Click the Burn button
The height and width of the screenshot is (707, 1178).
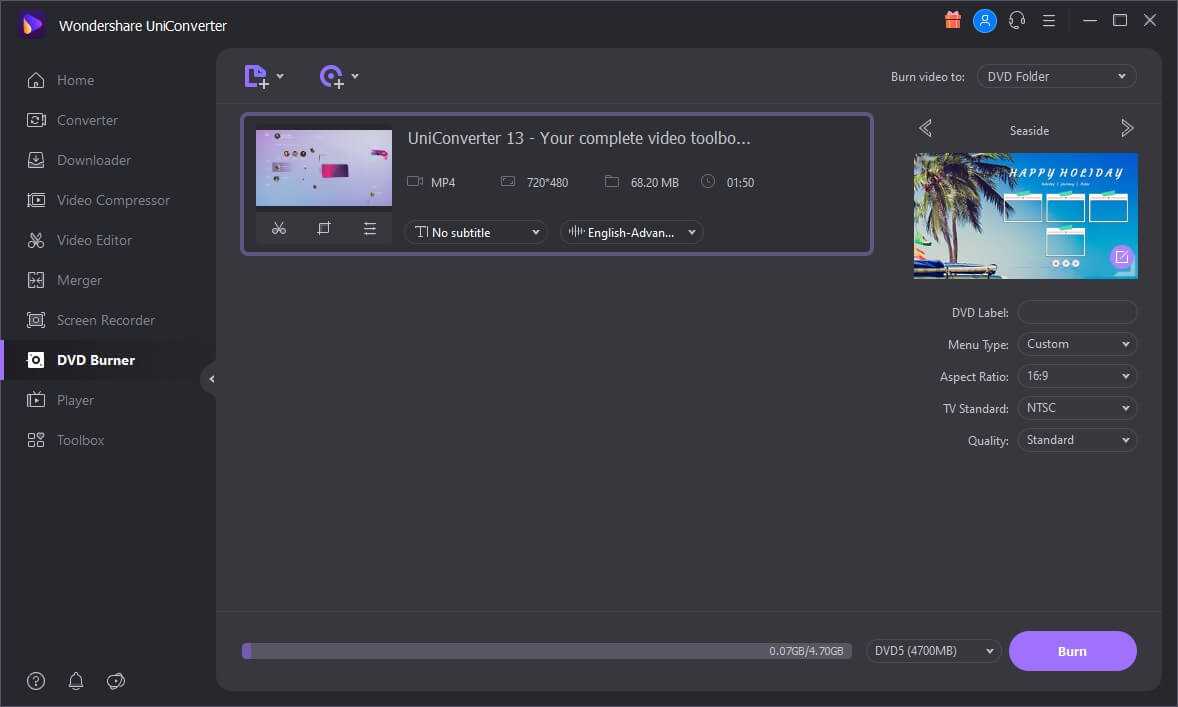[1072, 651]
